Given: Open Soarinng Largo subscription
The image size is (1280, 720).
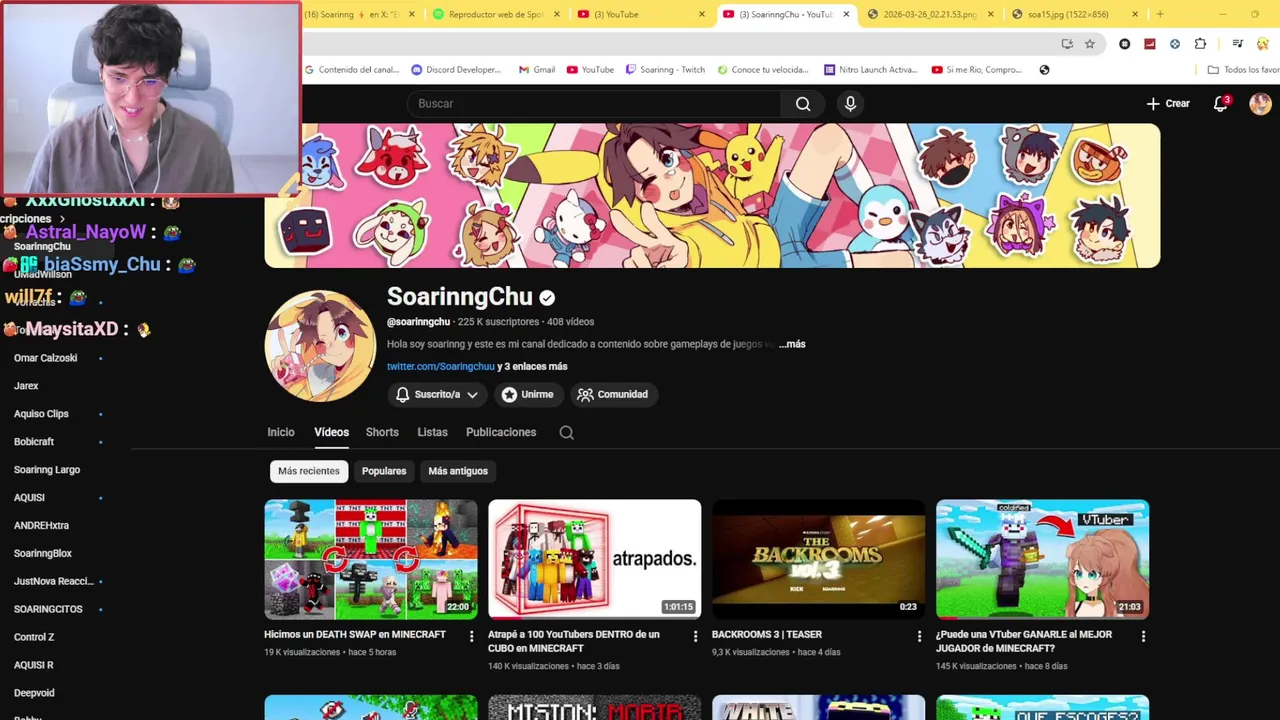Looking at the screenshot, I should 47,470.
